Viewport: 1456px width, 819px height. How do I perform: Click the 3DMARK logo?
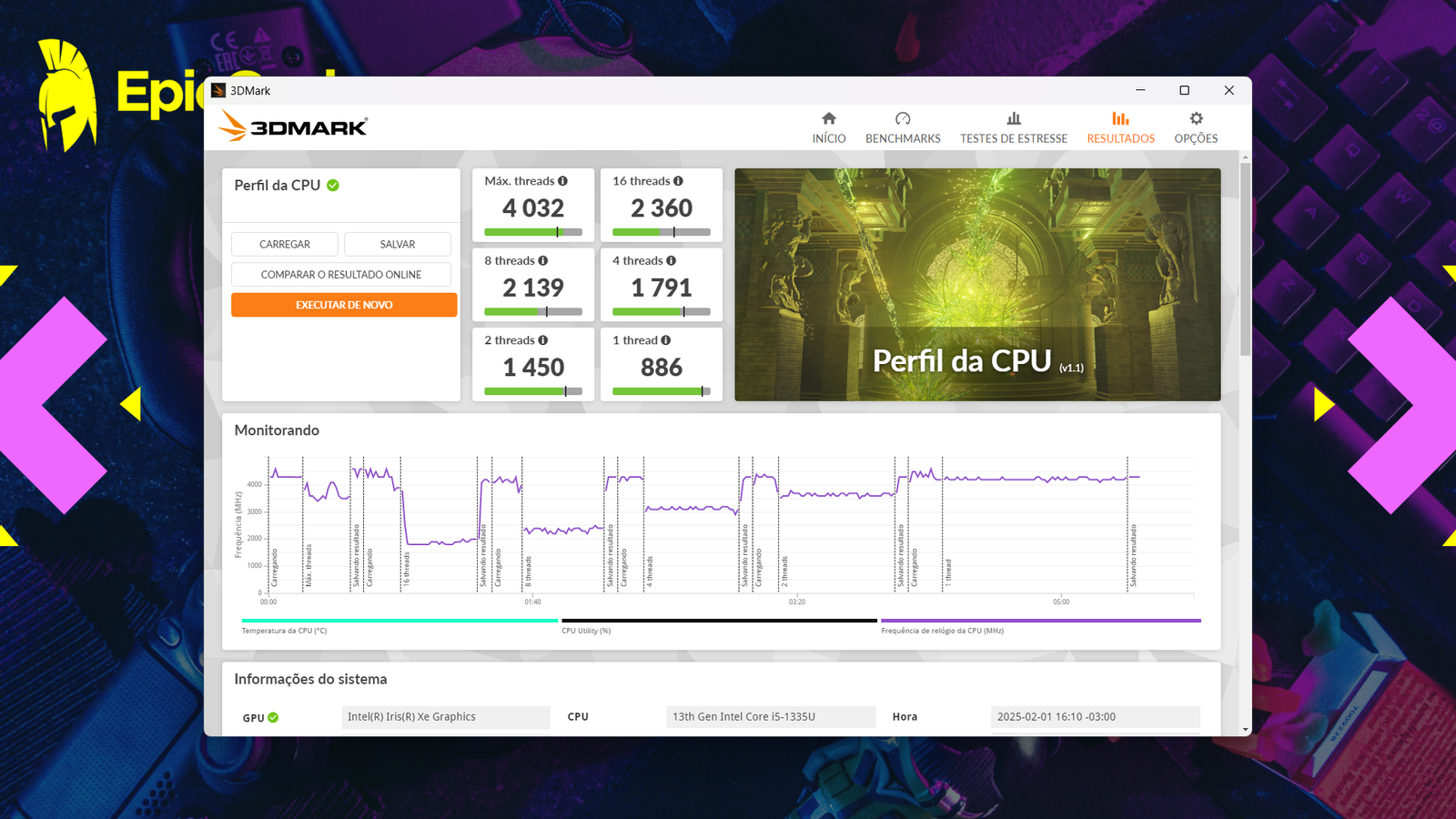click(291, 126)
